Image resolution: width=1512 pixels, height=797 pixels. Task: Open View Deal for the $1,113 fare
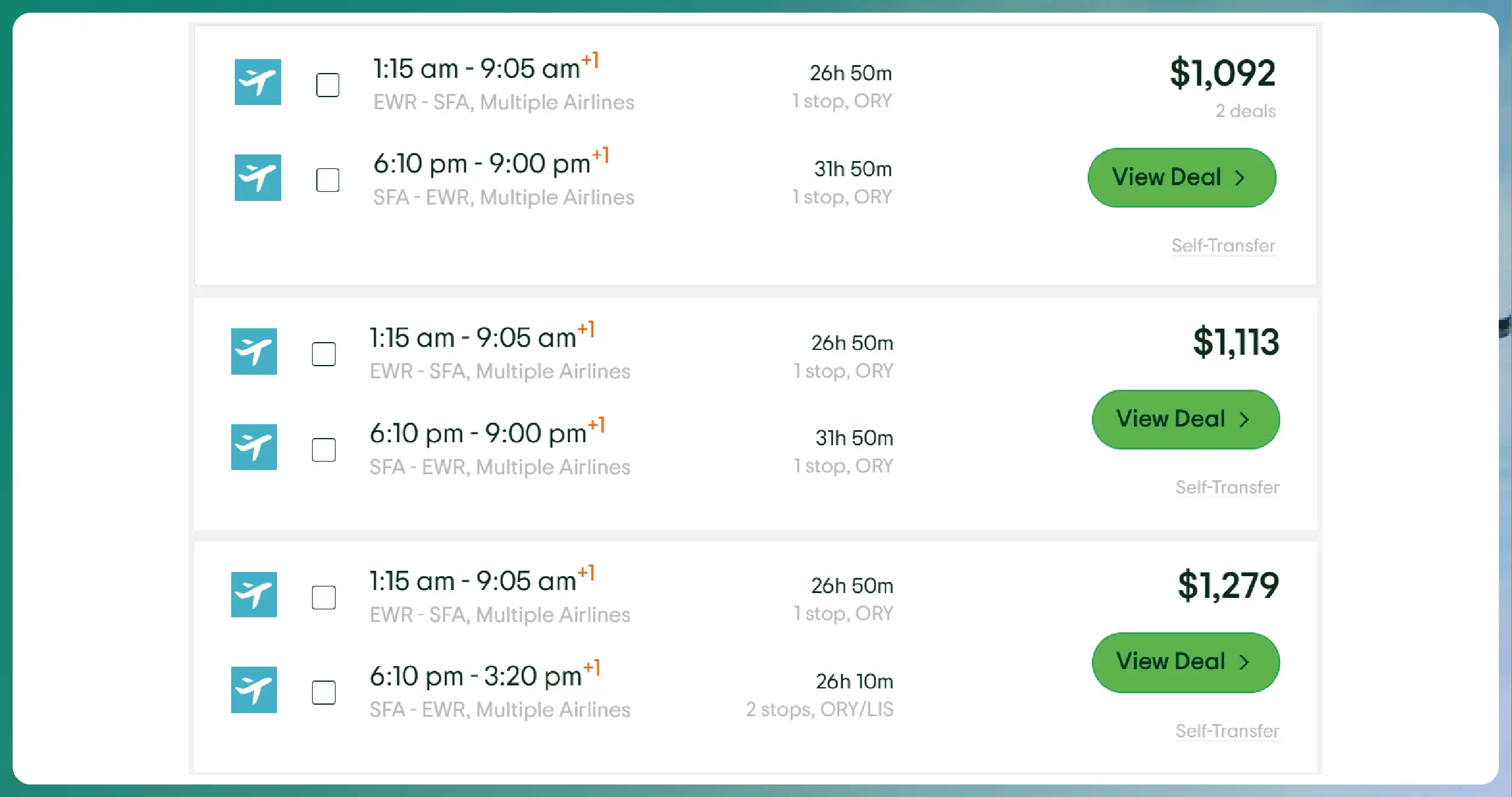[1185, 419]
